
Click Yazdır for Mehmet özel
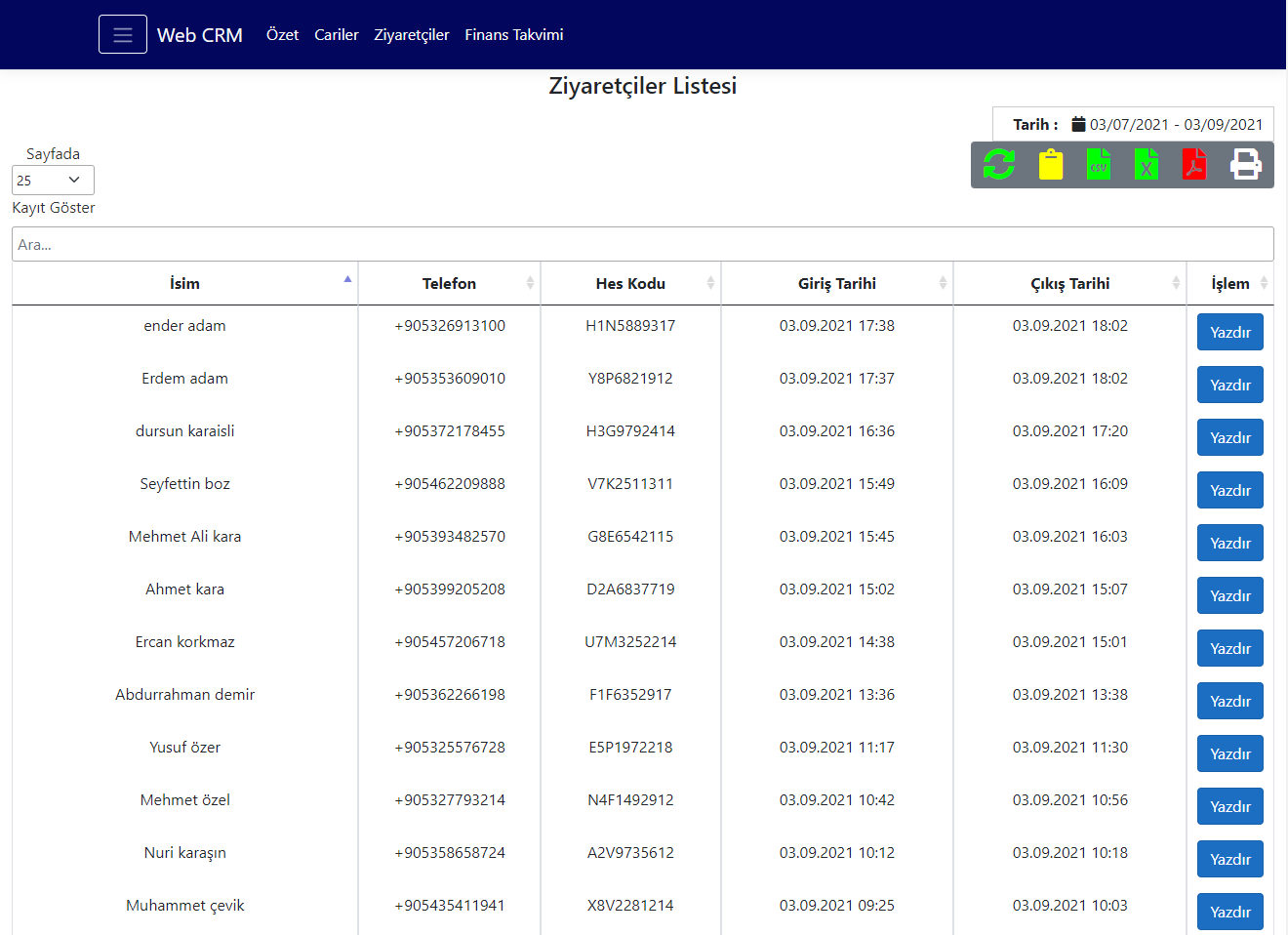[1230, 806]
